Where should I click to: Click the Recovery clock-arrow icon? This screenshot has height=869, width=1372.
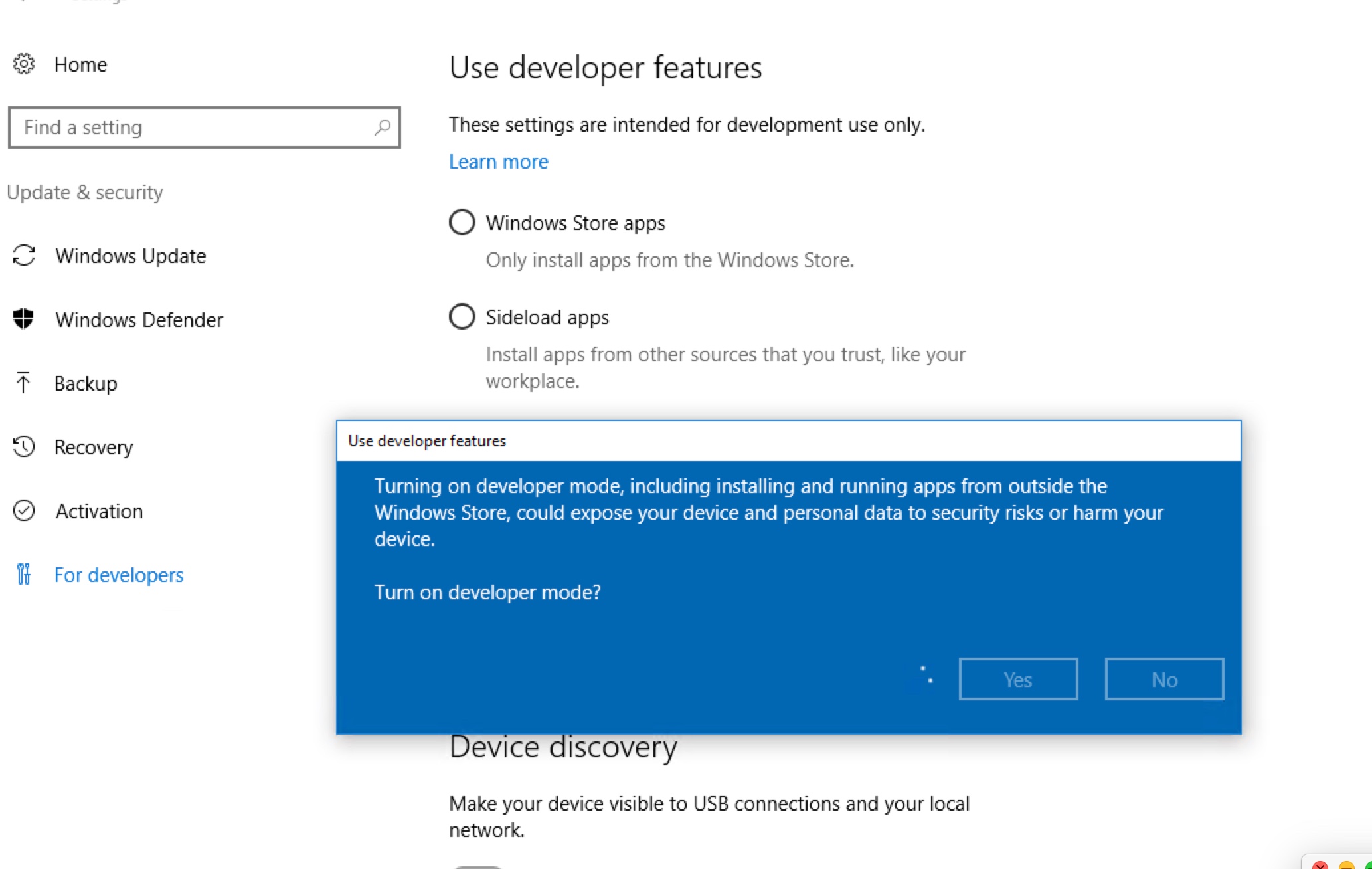coord(24,446)
